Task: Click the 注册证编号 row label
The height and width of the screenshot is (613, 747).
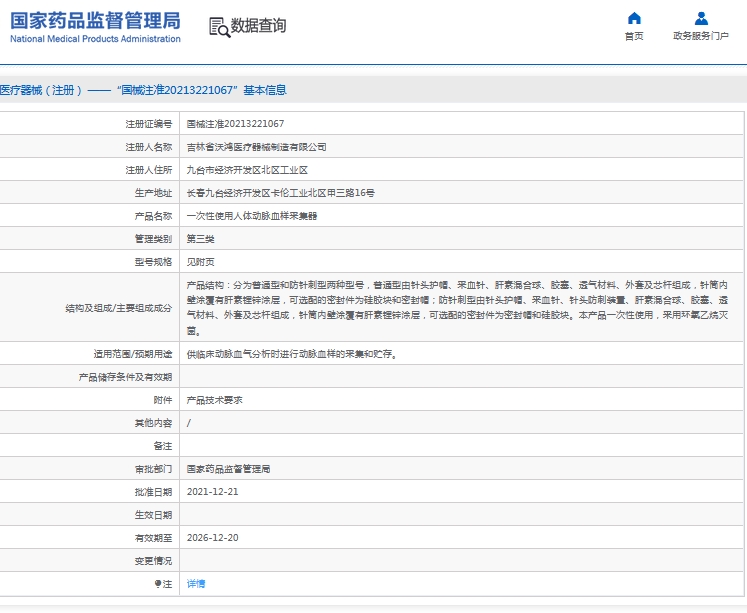Action: coord(149,124)
